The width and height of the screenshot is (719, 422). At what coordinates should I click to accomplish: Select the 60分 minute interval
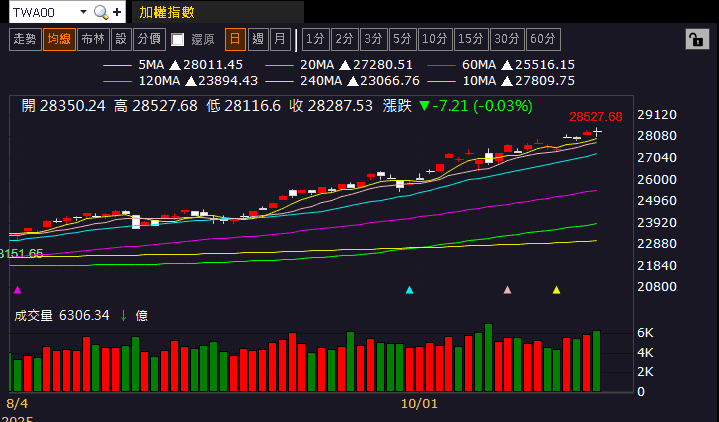(x=542, y=39)
